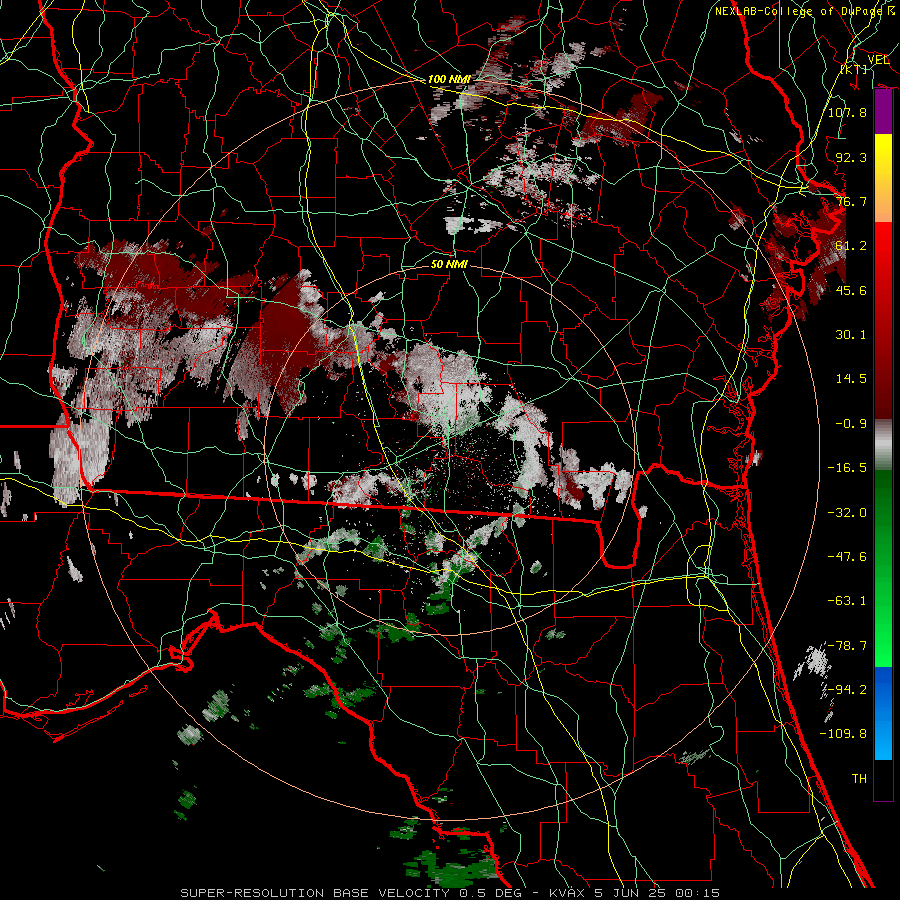The image size is (900, 900).
Task: Click the VEL legend heading
Action: pos(878,60)
